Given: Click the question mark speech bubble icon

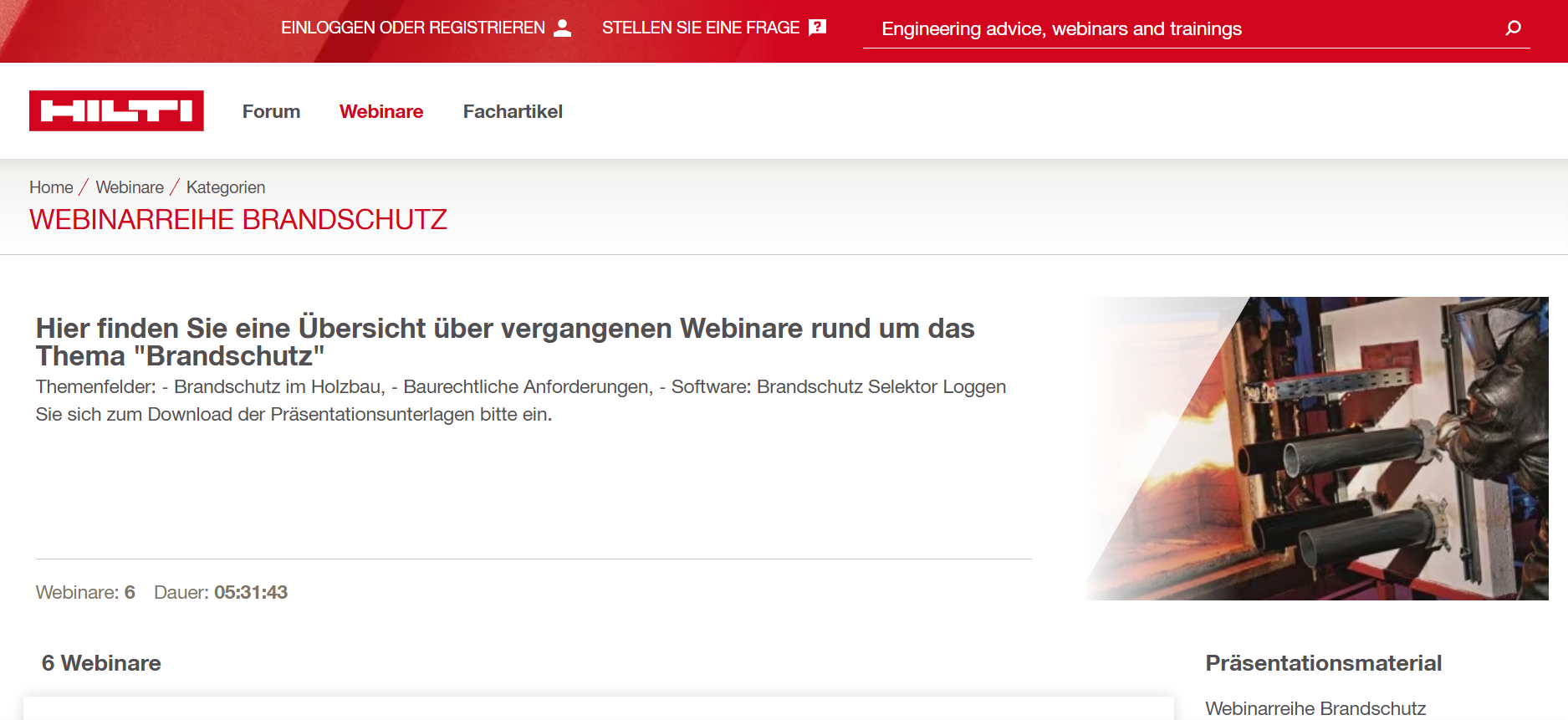Looking at the screenshot, I should [818, 28].
